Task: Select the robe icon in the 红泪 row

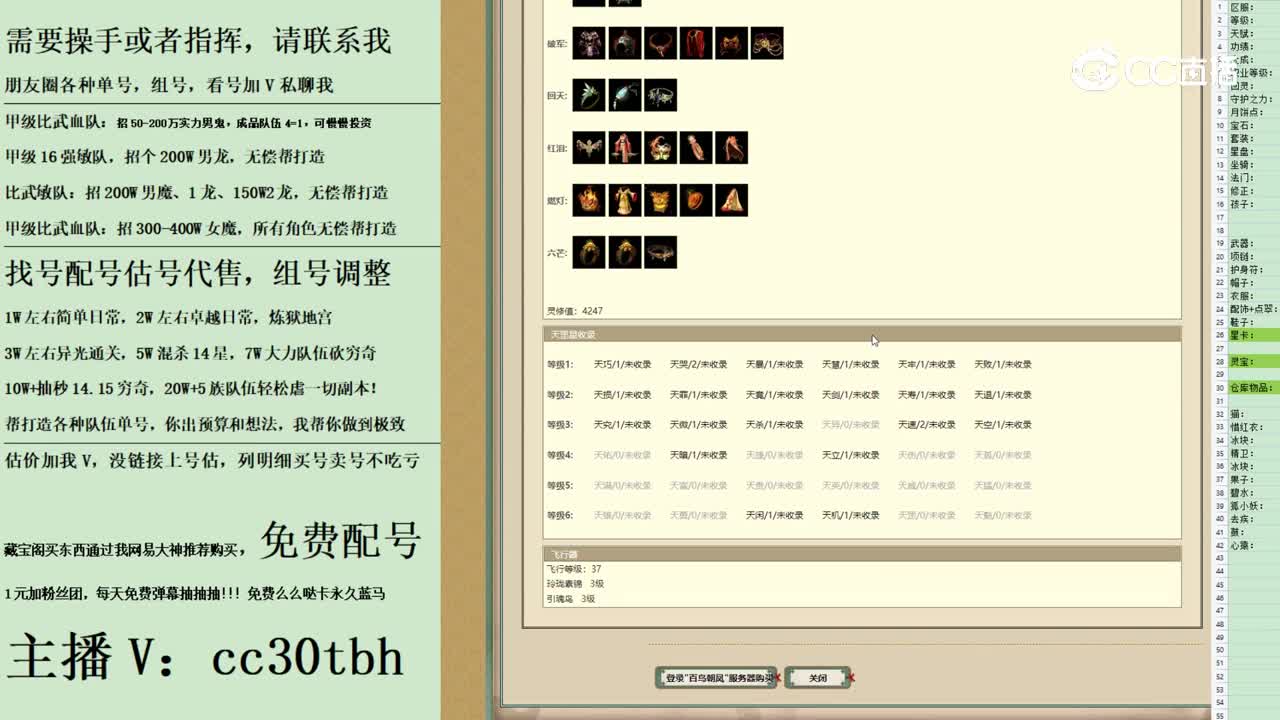Action: [x=625, y=148]
